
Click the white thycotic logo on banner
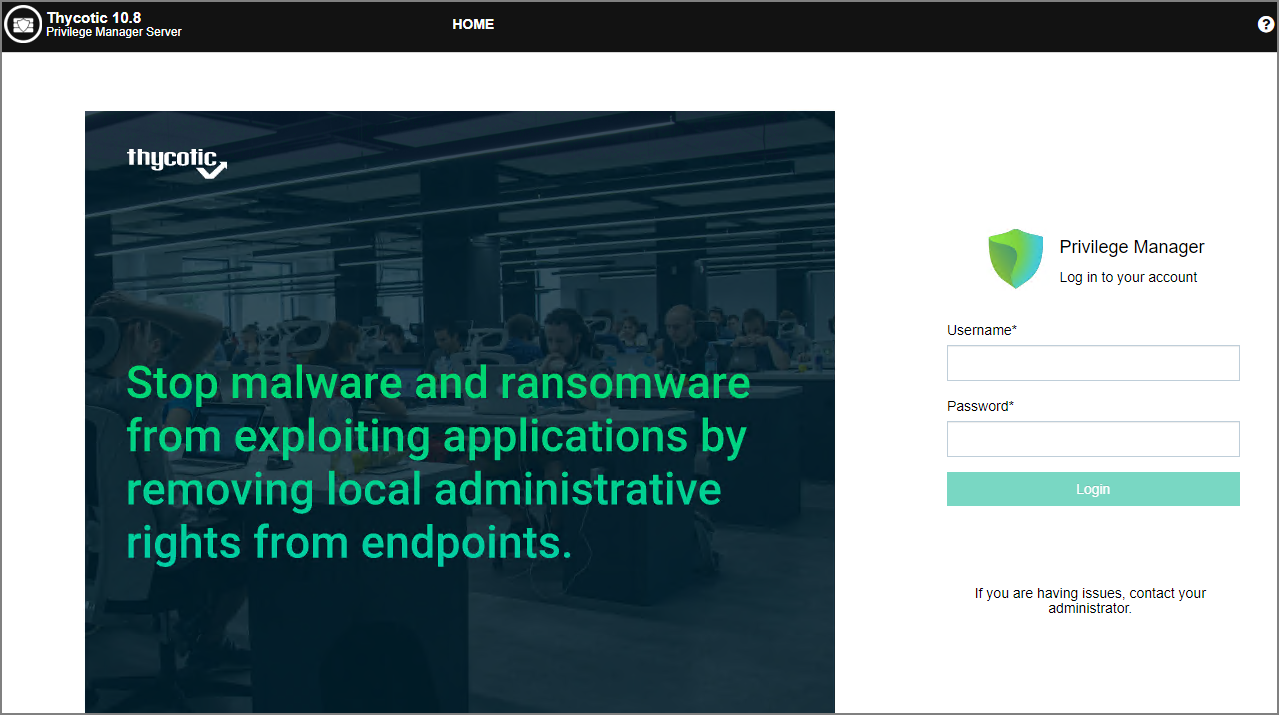(x=177, y=162)
